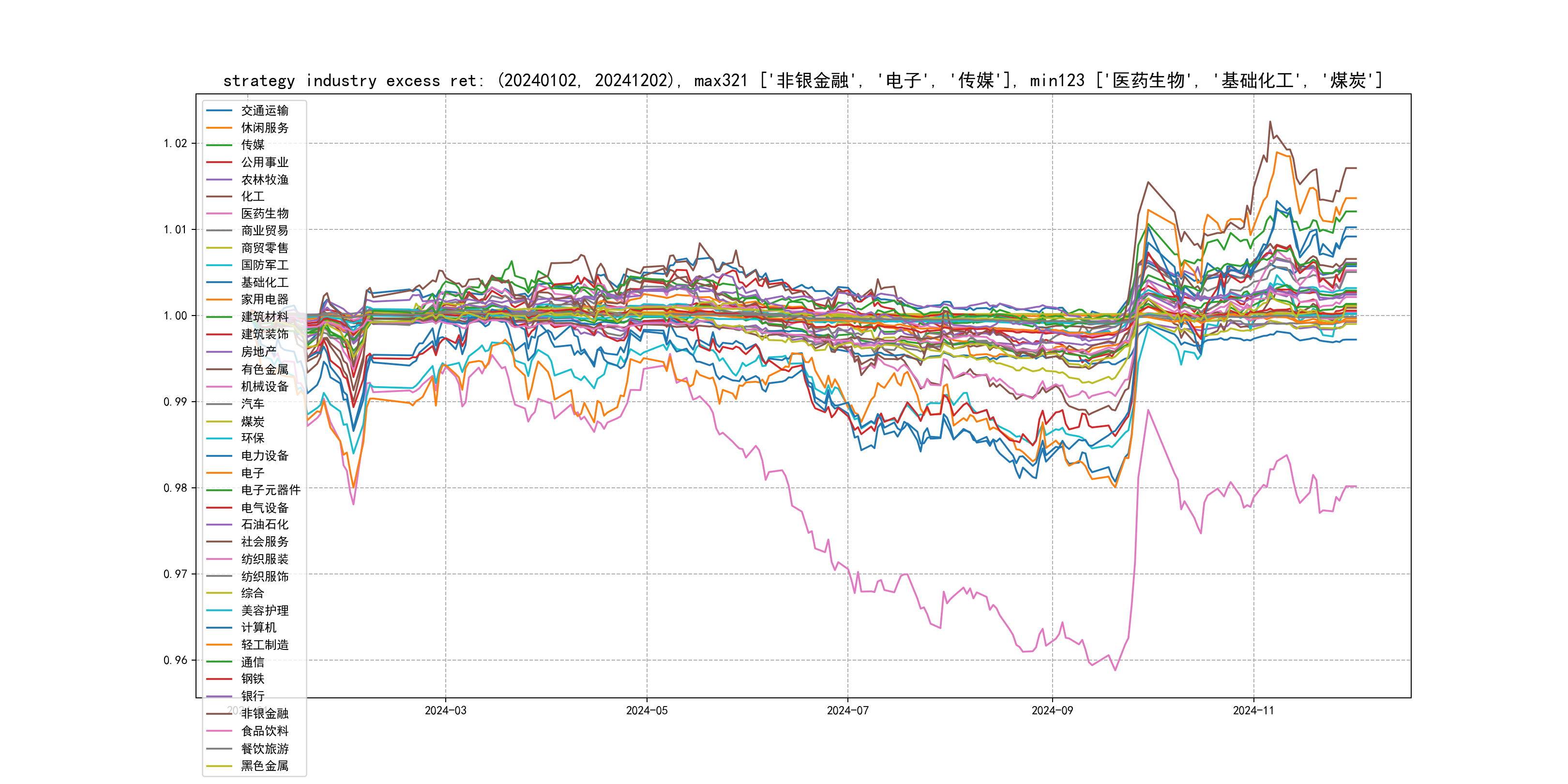Select the 国防军工 legend entry
Screen dimensions: 1568x784
264,265
